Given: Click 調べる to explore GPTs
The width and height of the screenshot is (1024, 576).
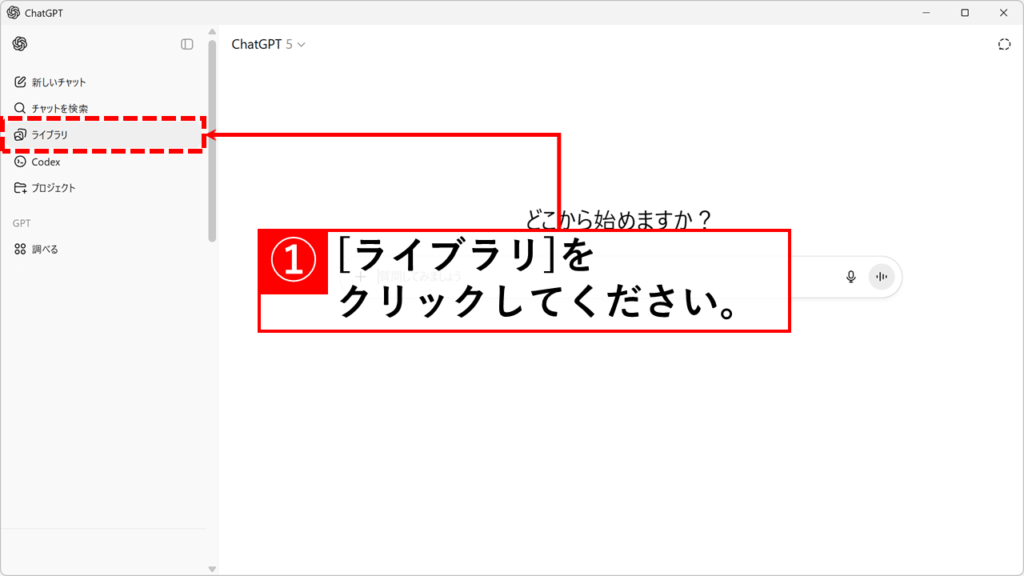Looking at the screenshot, I should (x=44, y=249).
